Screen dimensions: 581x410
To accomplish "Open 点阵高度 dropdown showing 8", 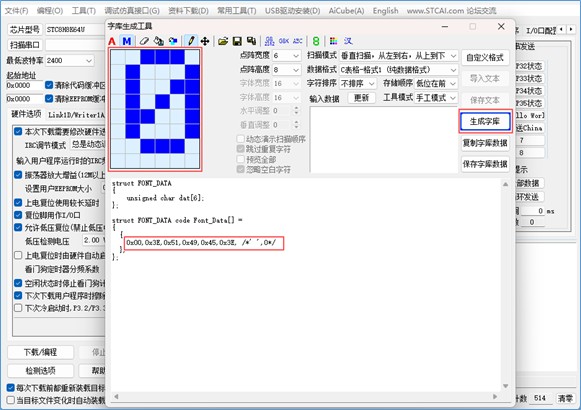I will tap(286, 70).
